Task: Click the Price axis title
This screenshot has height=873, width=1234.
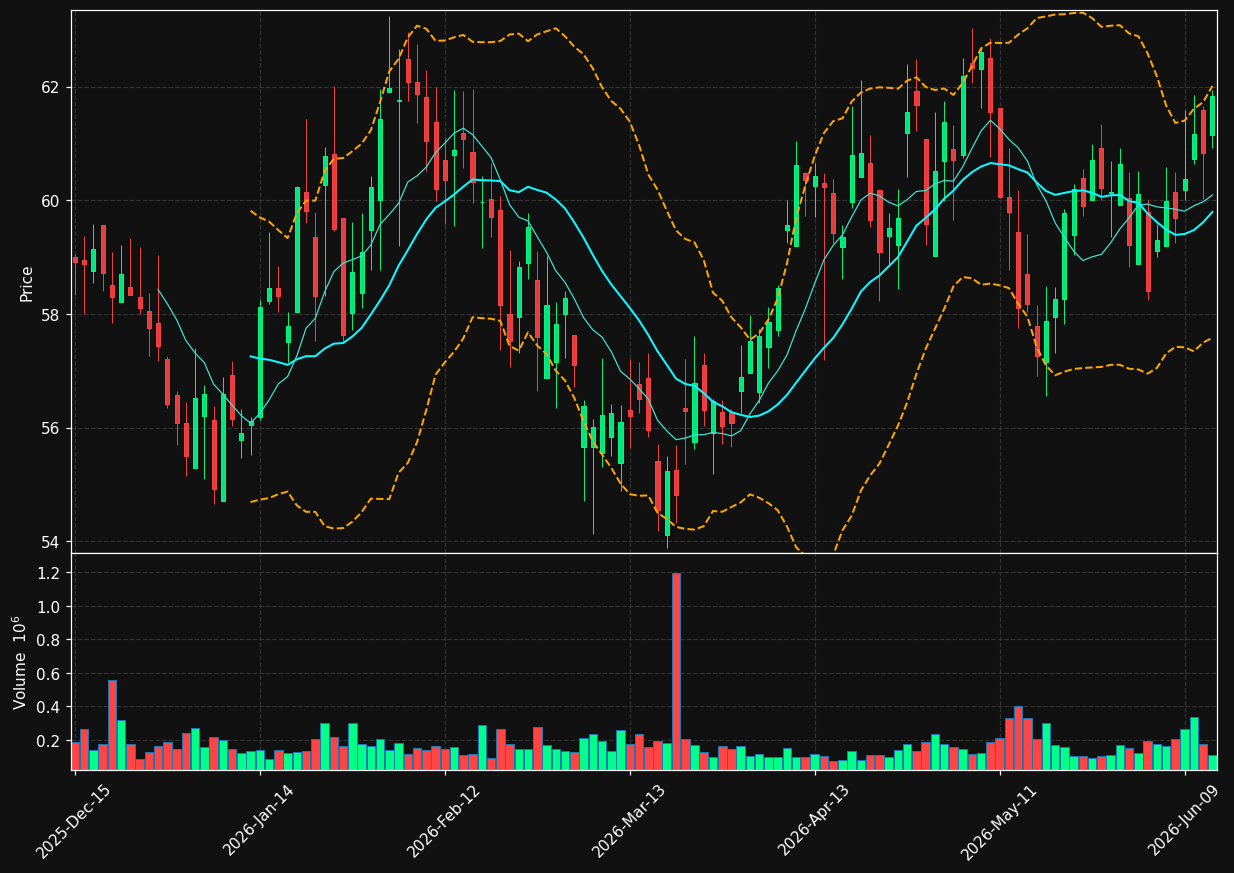Action: pyautogui.click(x=27, y=284)
